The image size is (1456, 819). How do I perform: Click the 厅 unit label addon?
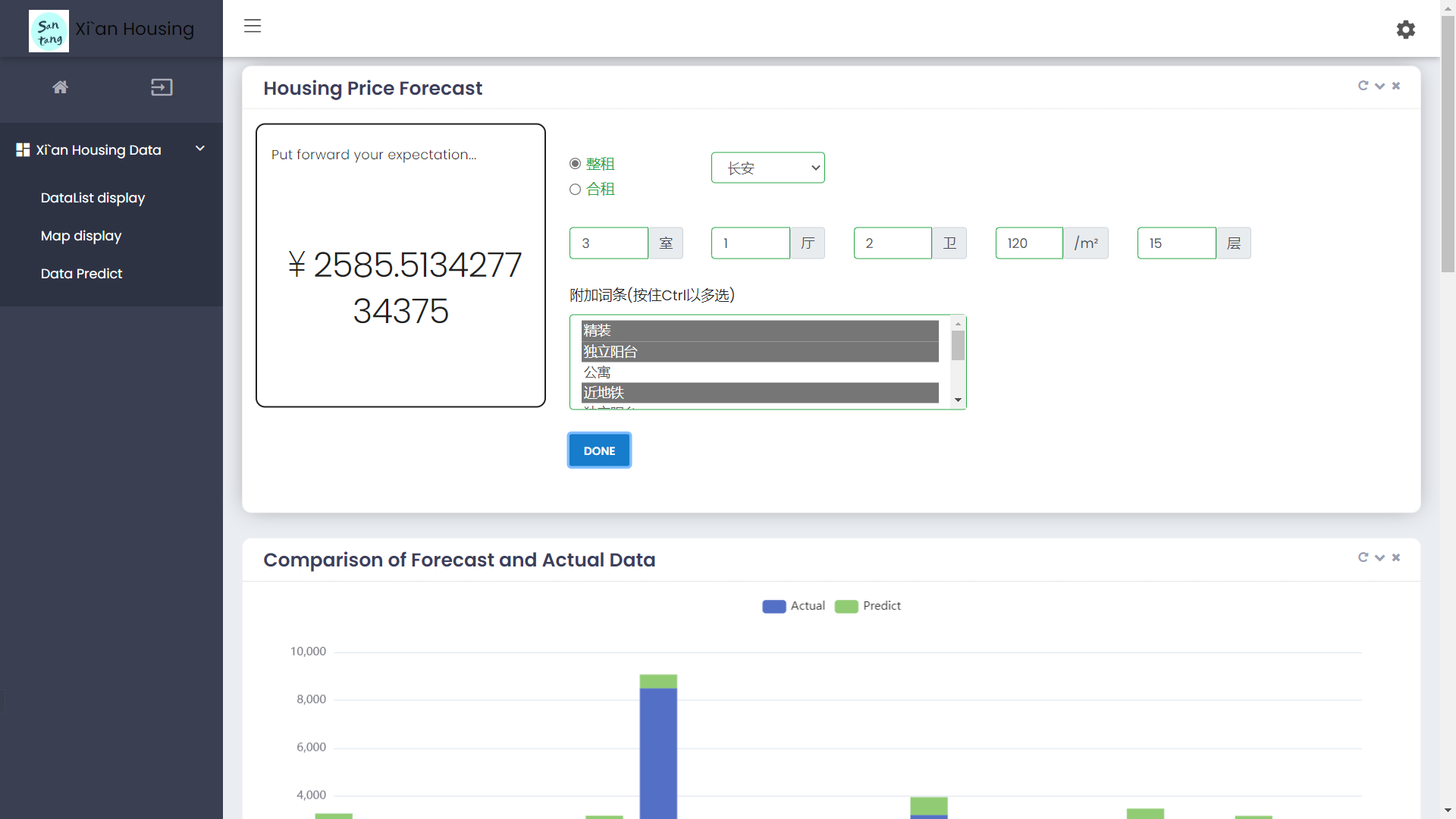pos(808,243)
